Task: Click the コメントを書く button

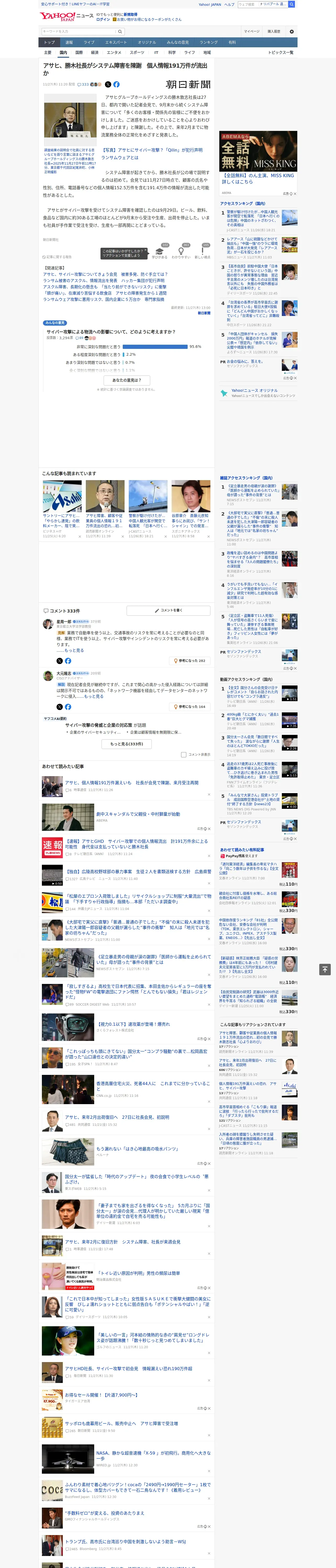Action: (x=168, y=610)
